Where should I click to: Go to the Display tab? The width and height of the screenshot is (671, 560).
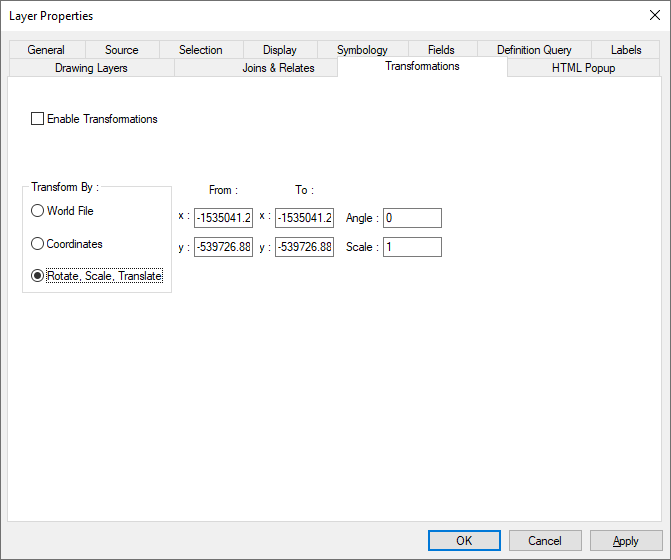click(280, 50)
